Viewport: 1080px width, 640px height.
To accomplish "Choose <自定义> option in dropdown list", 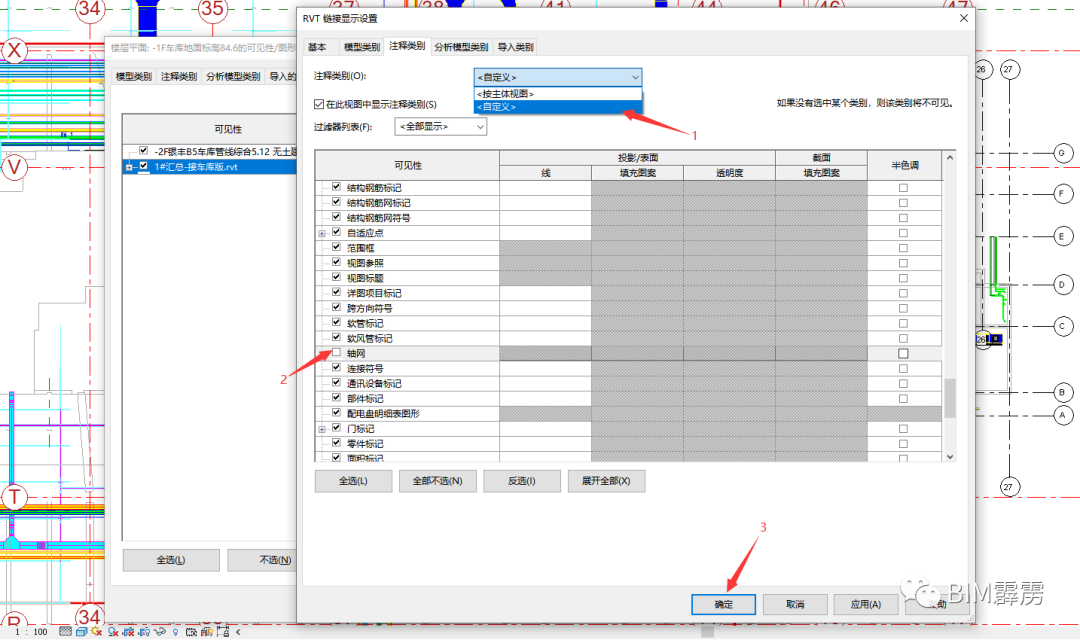I will coord(558,107).
